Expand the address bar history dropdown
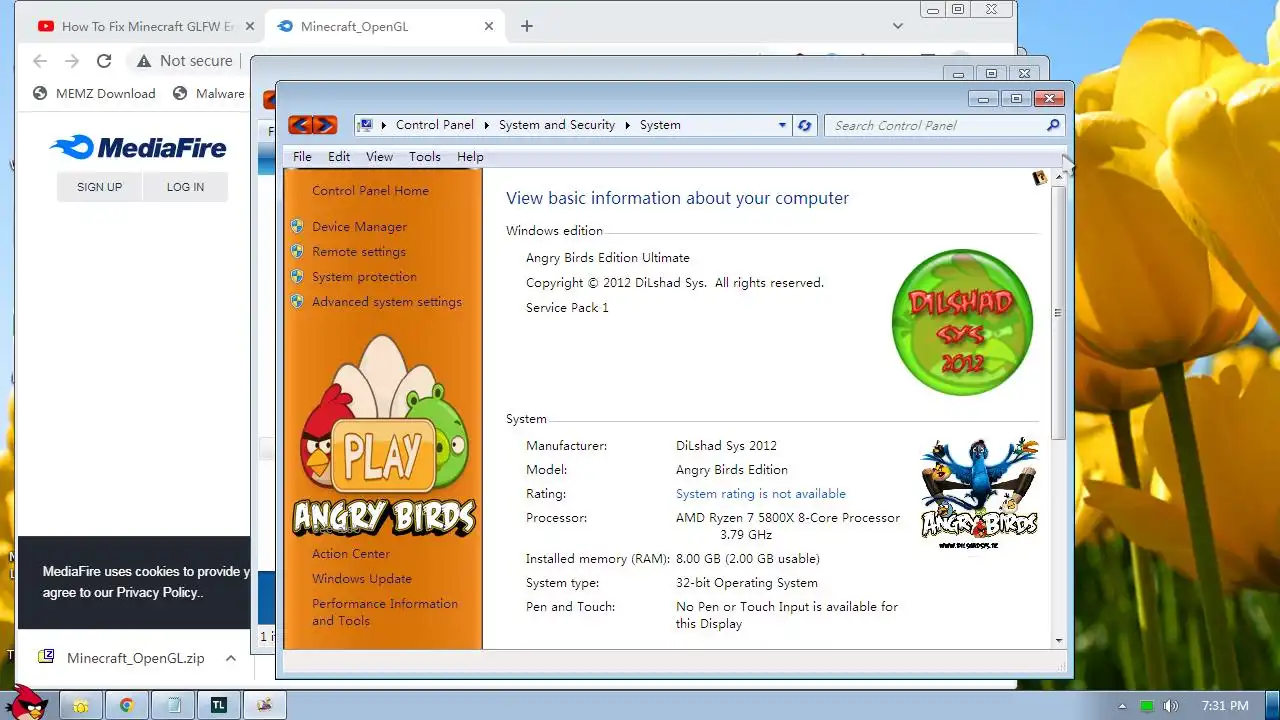The image size is (1280, 720). click(782, 125)
